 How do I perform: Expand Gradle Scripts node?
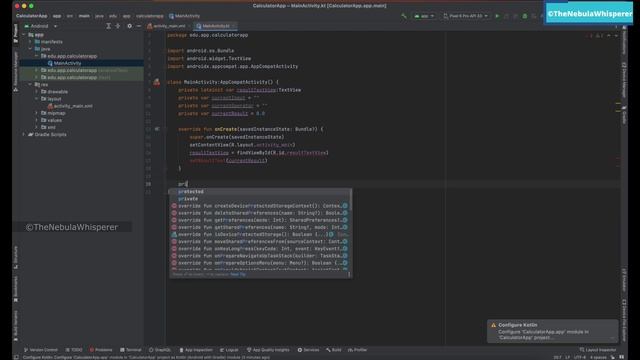pos(24,134)
